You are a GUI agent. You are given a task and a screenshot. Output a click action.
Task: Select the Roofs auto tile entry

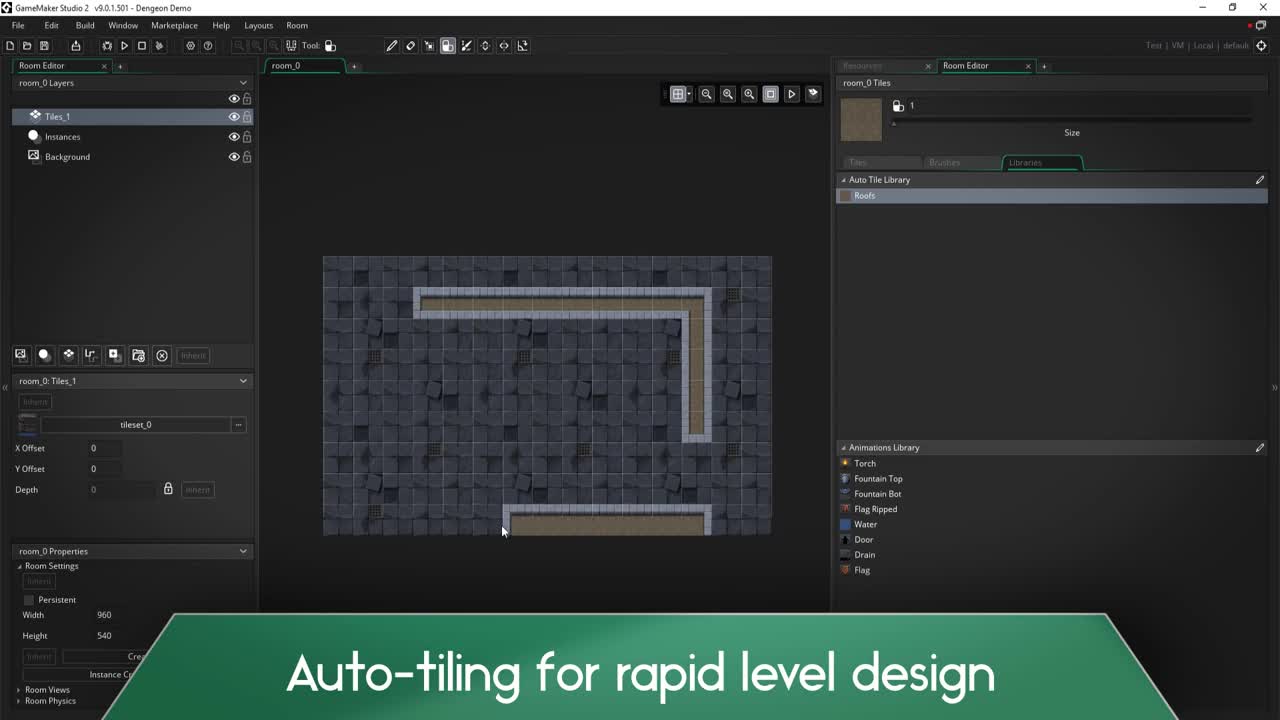pos(865,196)
